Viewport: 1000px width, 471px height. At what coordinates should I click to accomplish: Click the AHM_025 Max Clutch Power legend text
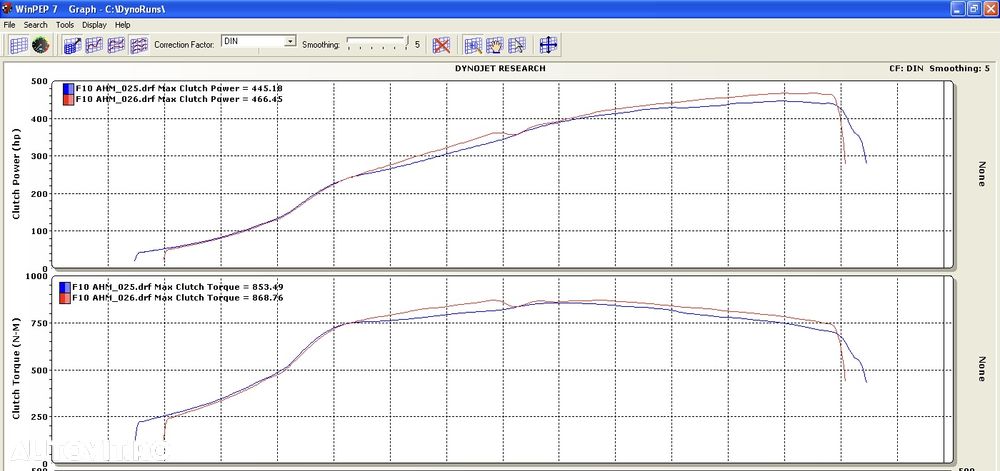[x=179, y=89]
